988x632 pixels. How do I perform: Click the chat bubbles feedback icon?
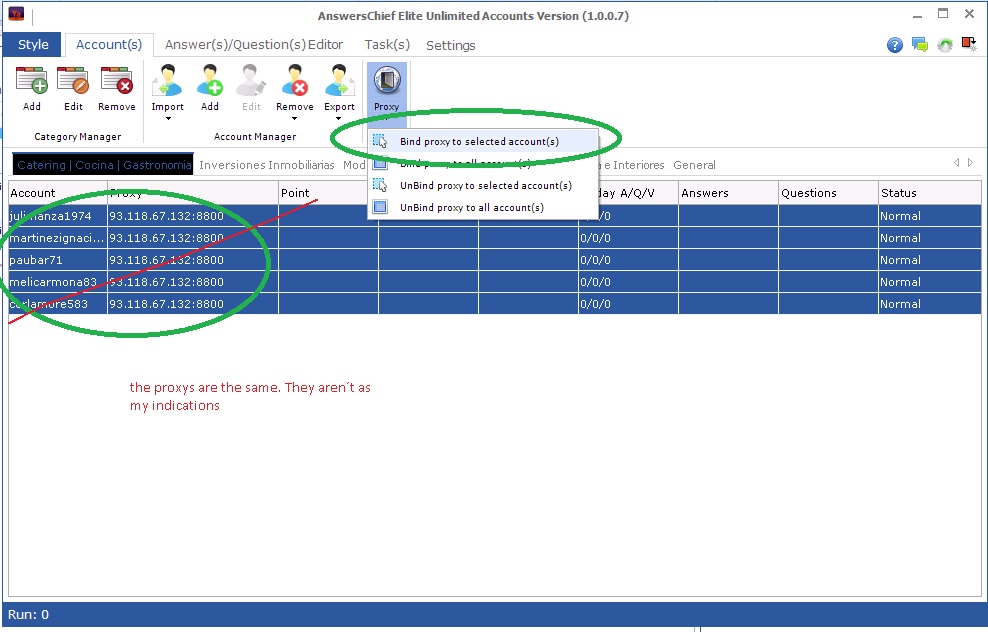(x=919, y=45)
